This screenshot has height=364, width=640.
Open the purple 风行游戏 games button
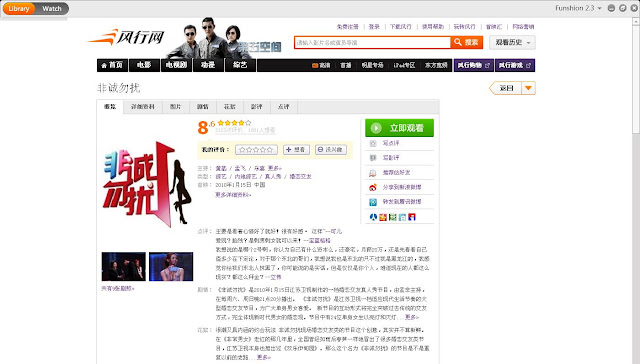point(515,65)
